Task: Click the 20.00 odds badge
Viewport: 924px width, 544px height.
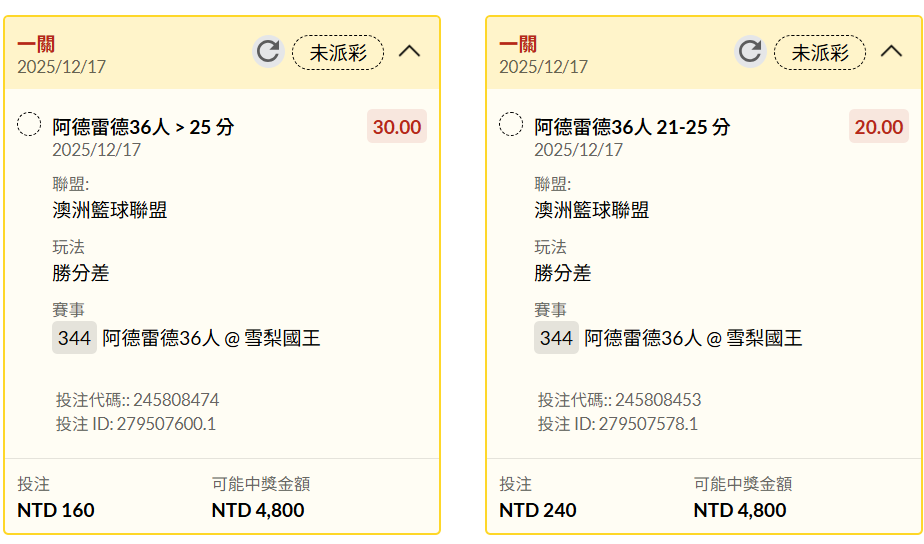Action: 879,127
